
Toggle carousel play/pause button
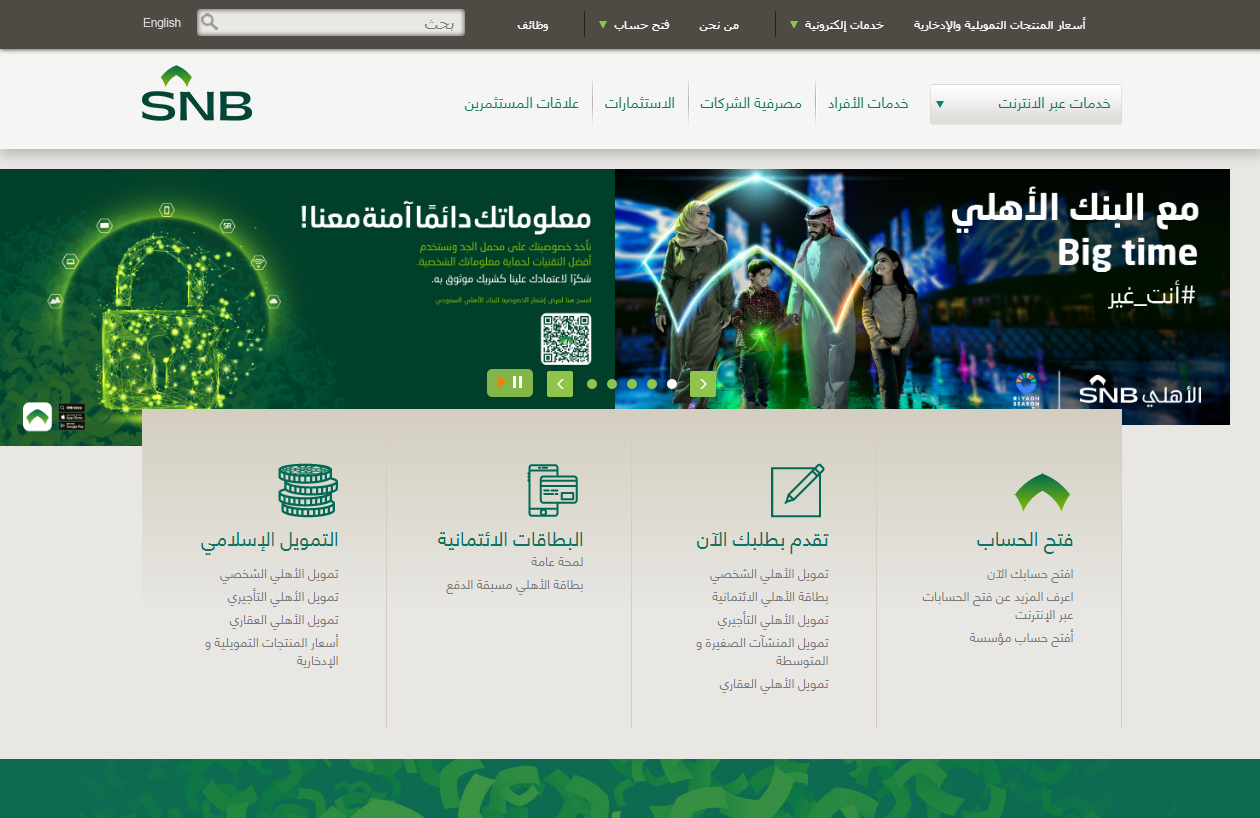(510, 382)
